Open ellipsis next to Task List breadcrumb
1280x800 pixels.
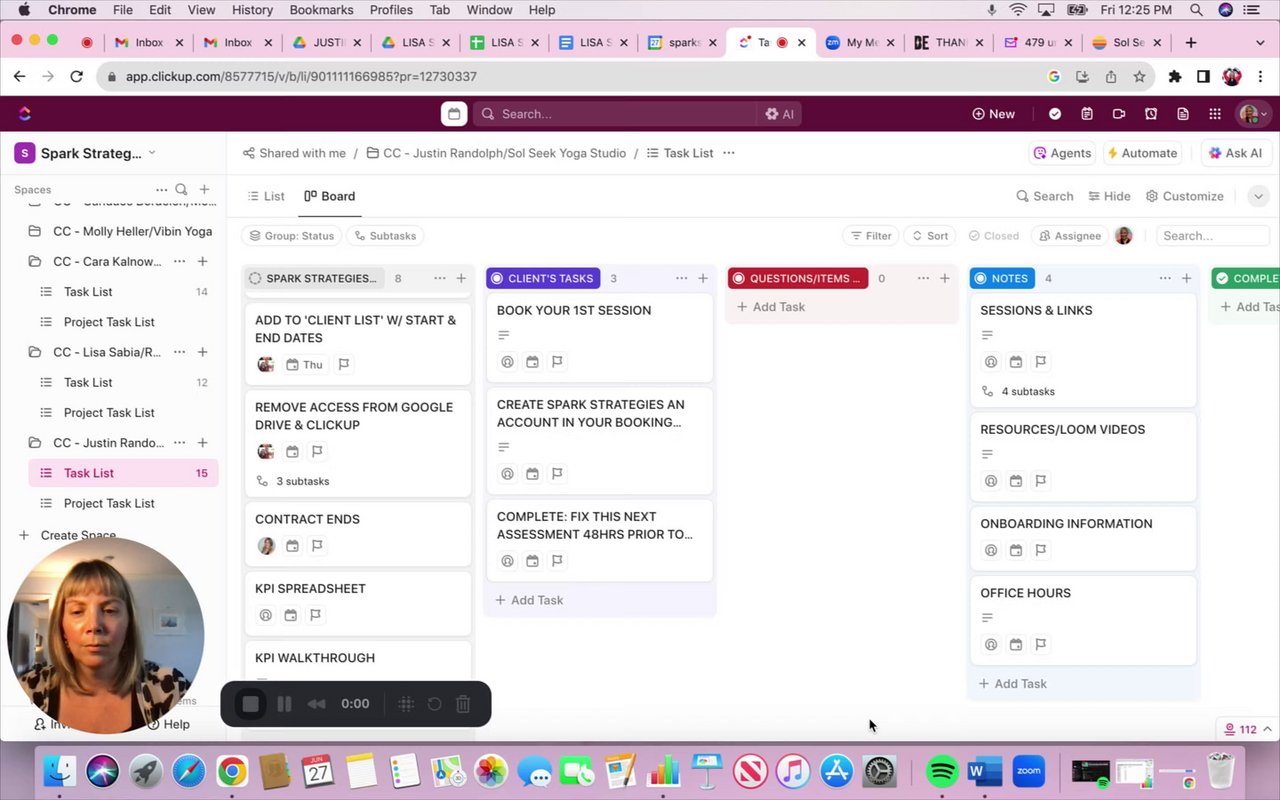pyautogui.click(x=729, y=153)
